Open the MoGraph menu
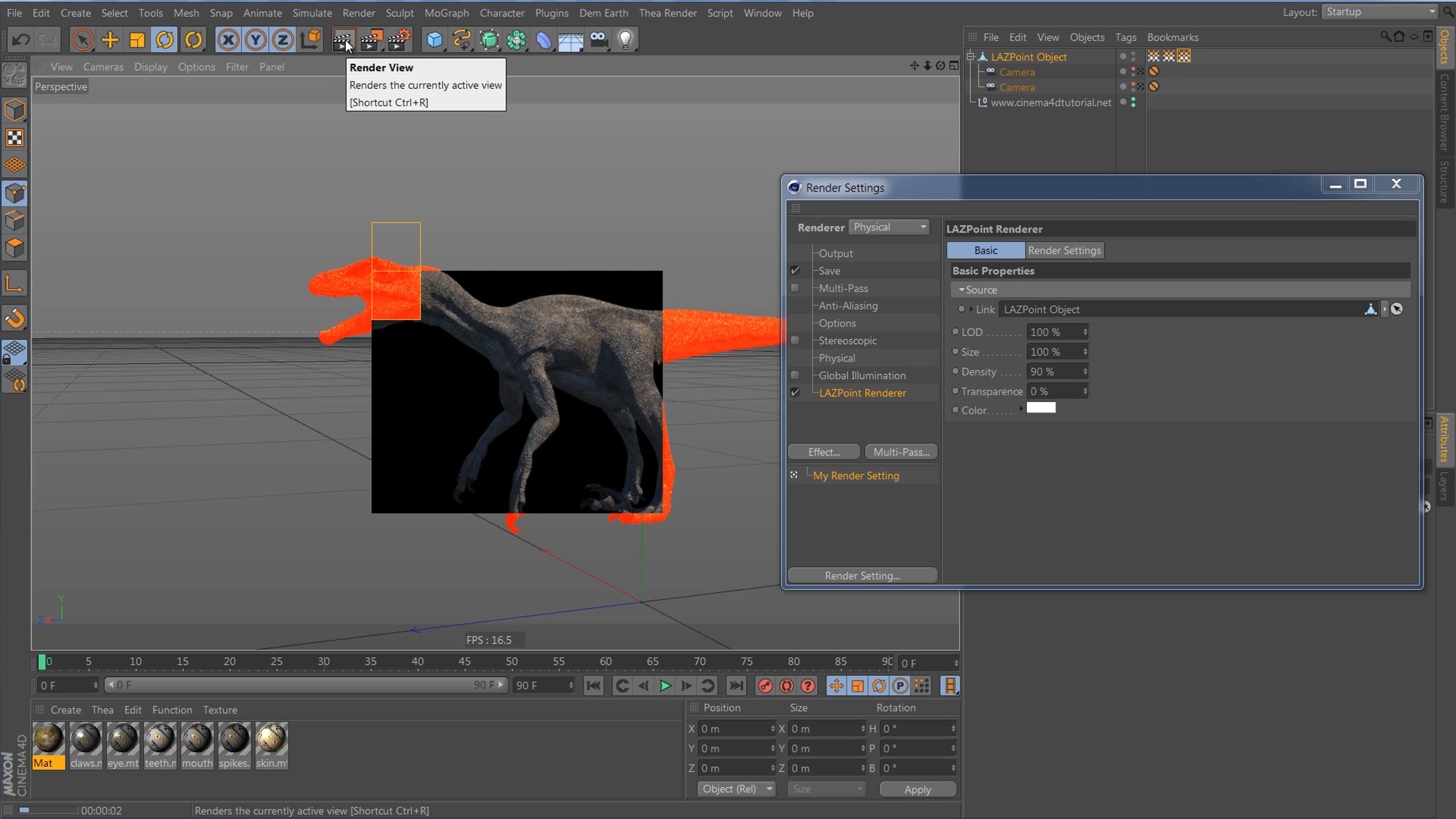This screenshot has width=1456, height=819. (447, 13)
